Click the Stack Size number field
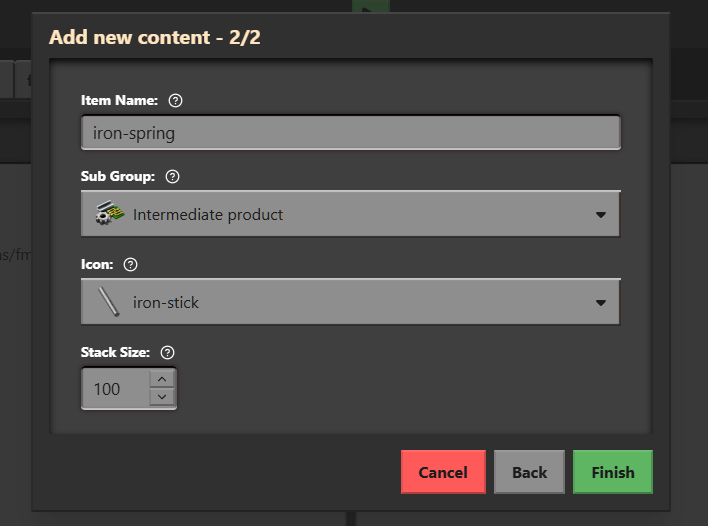 click(115, 388)
